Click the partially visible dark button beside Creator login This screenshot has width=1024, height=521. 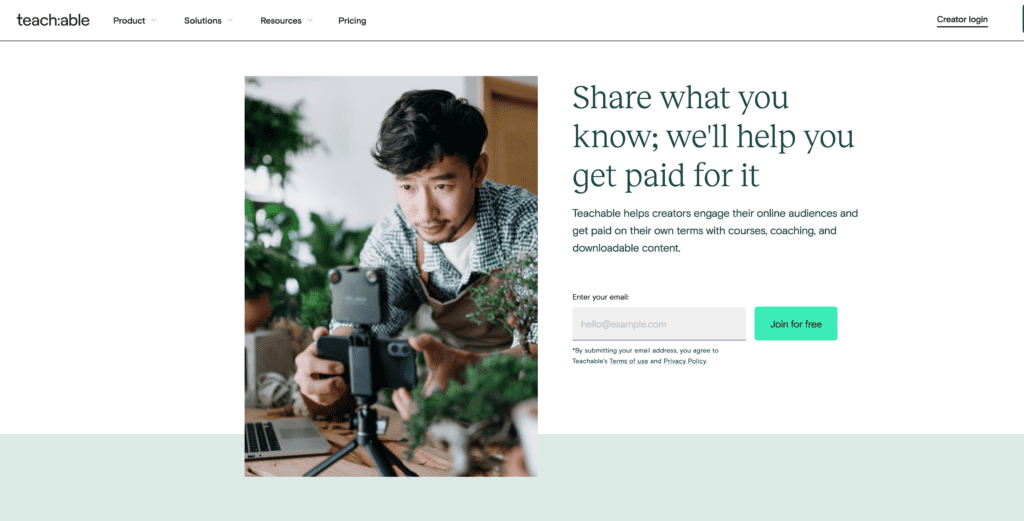coord(1022,20)
